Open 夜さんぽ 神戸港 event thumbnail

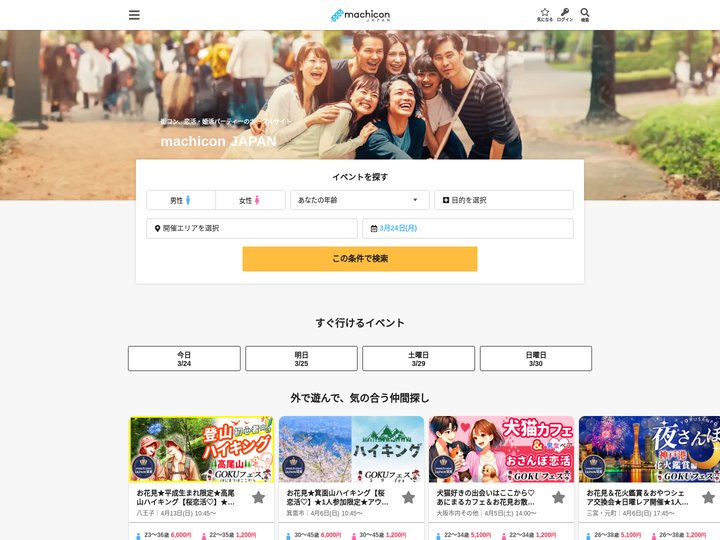tap(649, 450)
